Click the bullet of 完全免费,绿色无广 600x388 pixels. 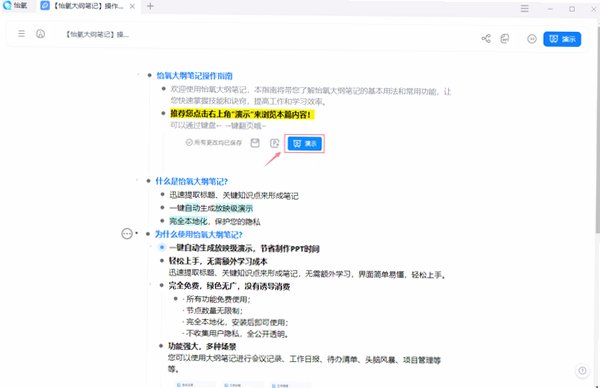click(x=161, y=285)
